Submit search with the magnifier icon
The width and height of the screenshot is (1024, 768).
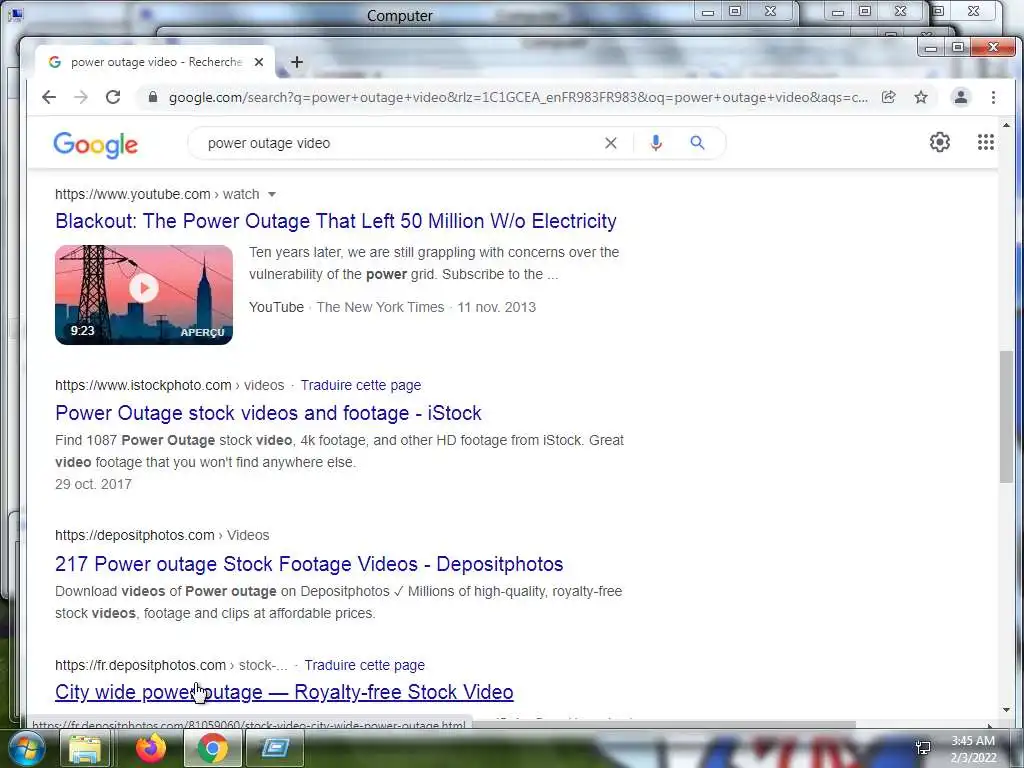697,143
